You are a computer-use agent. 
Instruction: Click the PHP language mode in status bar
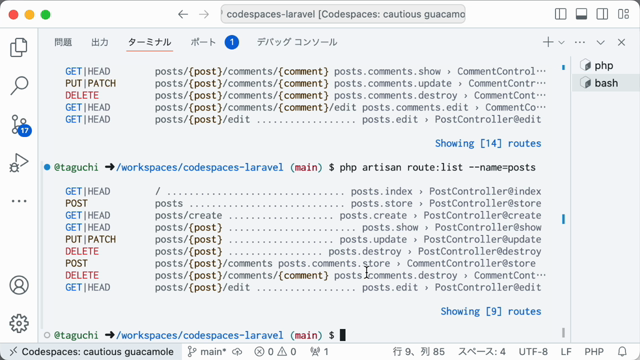pyautogui.click(x=594, y=351)
